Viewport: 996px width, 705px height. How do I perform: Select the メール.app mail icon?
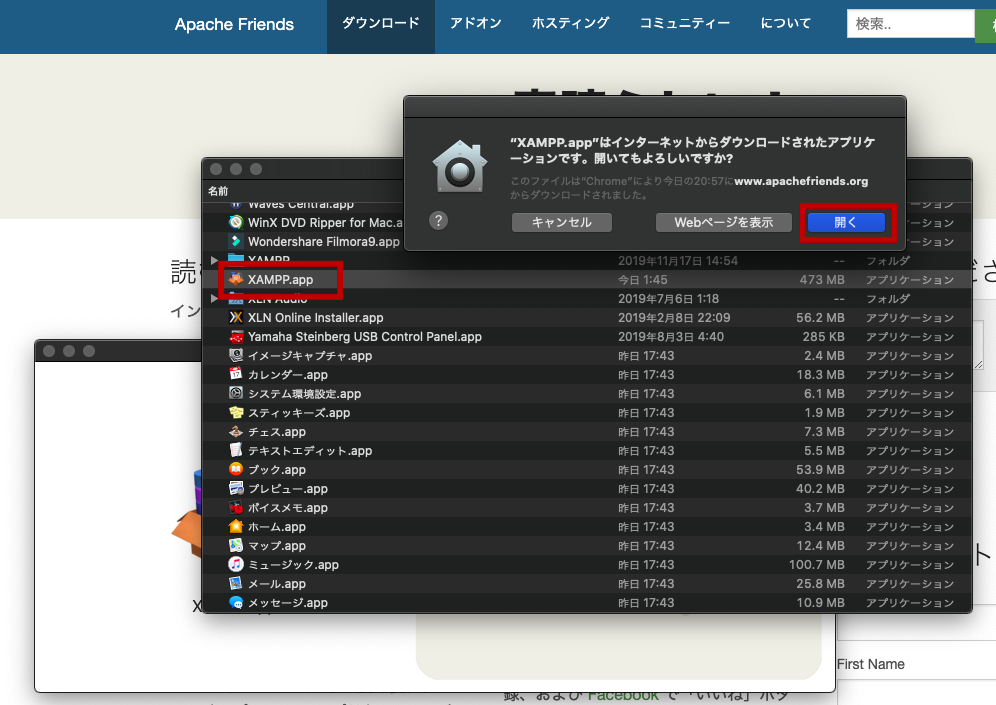[236, 584]
